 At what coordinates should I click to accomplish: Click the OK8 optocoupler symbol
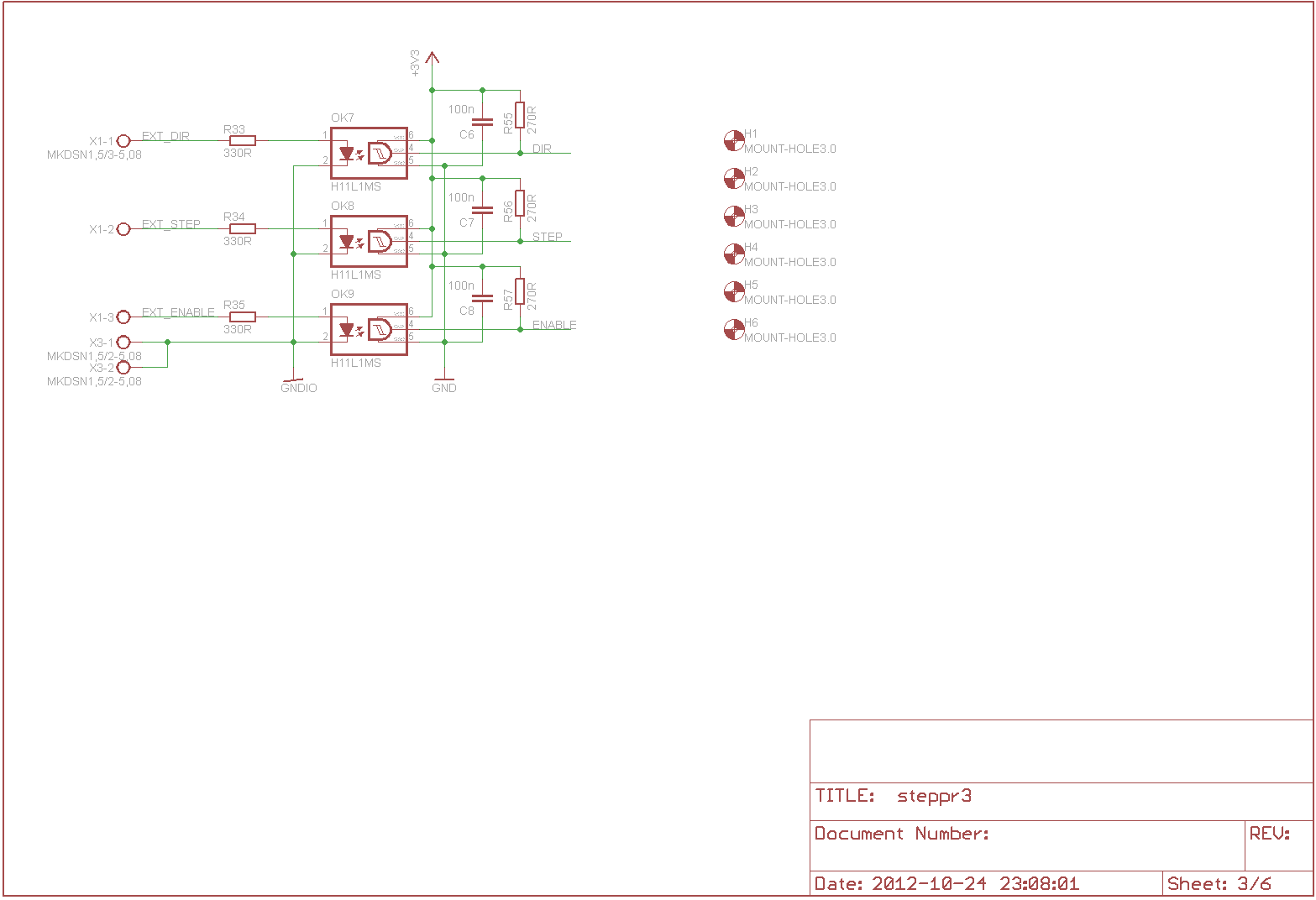pyautogui.click(x=369, y=242)
